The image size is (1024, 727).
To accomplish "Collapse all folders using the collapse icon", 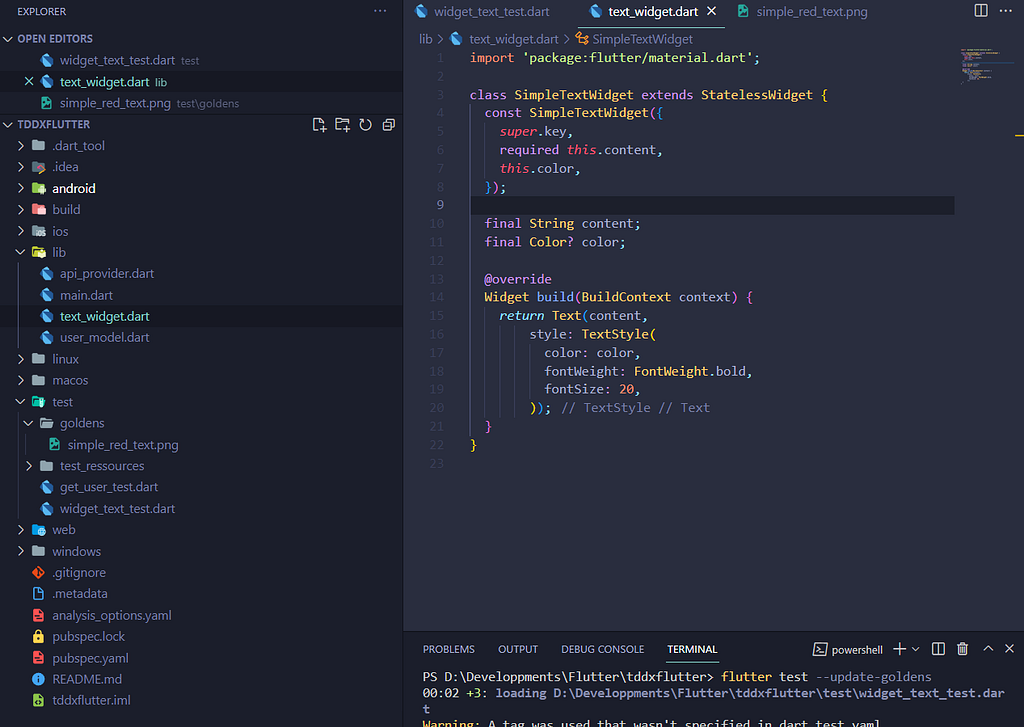I will (389, 125).
